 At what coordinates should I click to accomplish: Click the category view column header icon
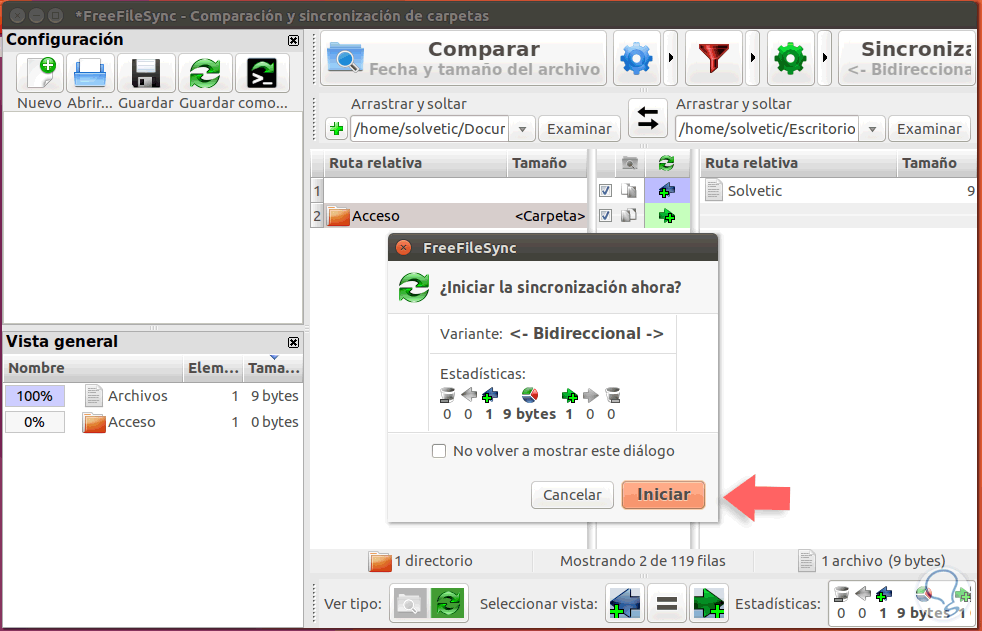629,164
